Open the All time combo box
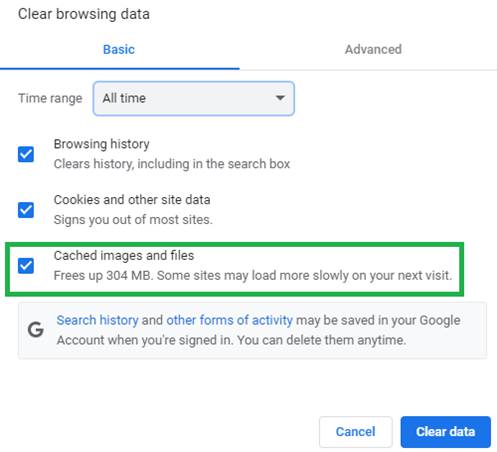 (194, 98)
